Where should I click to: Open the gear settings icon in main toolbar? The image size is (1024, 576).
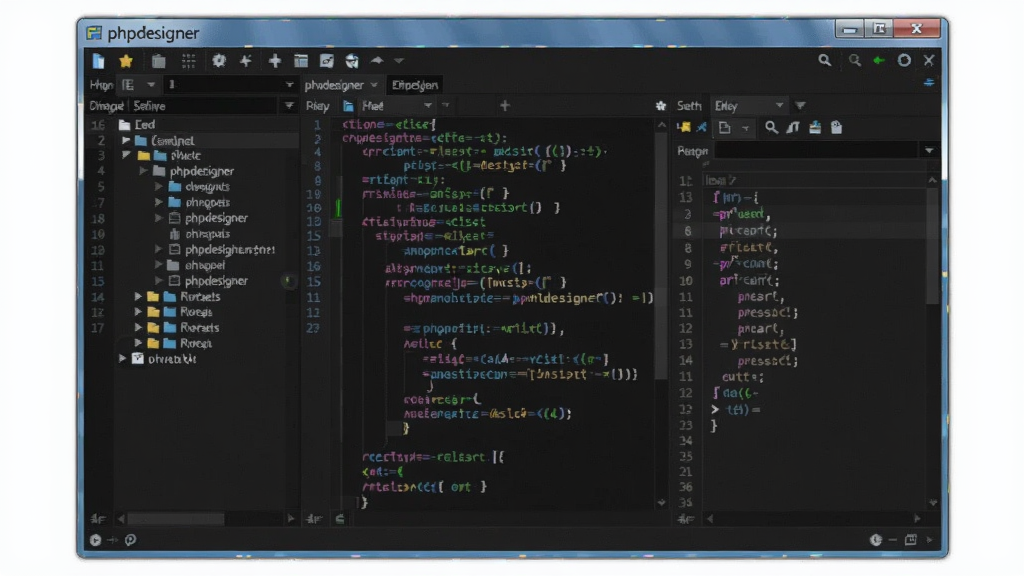tap(219, 61)
